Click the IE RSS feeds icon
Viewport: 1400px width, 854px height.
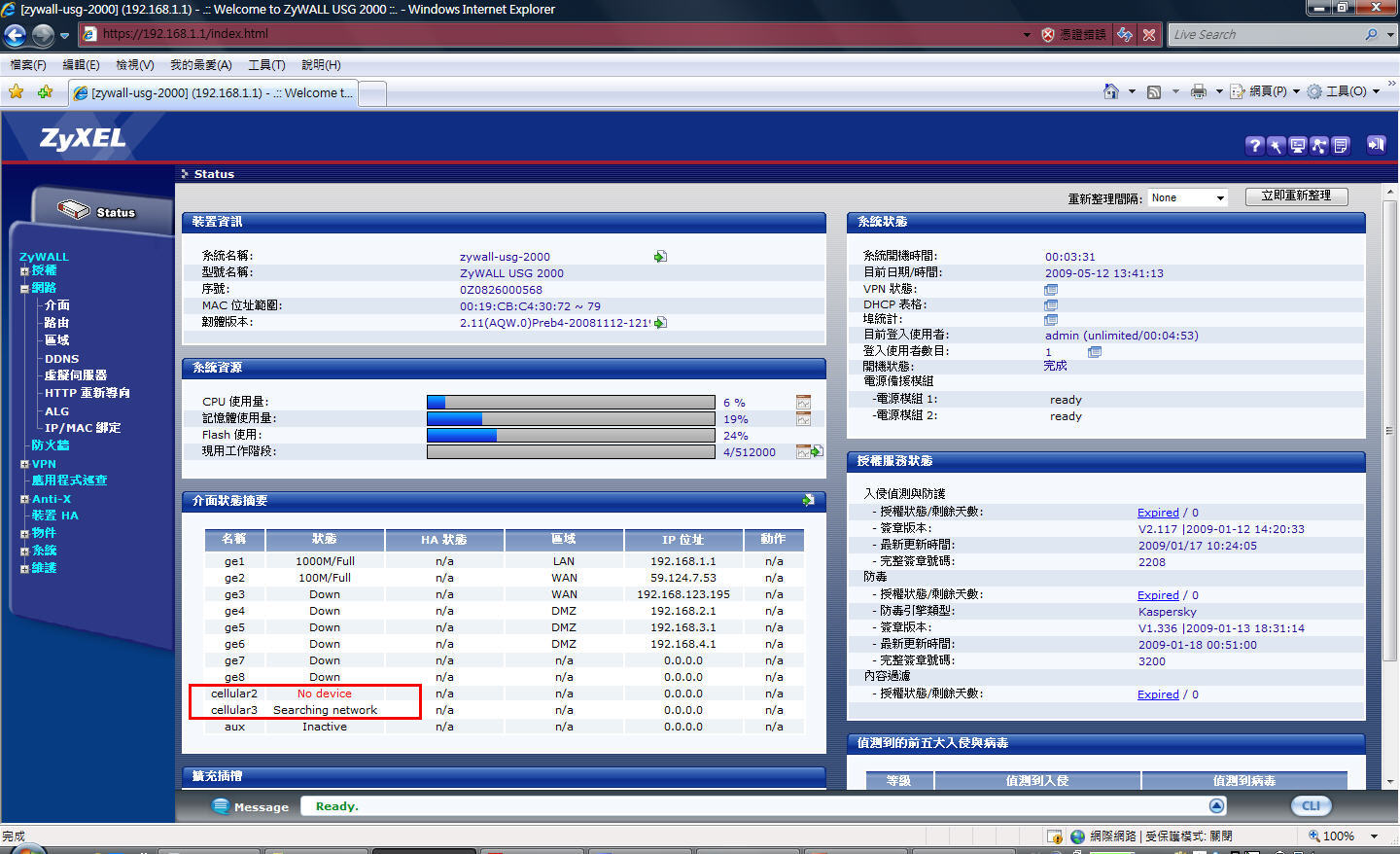(x=1154, y=91)
